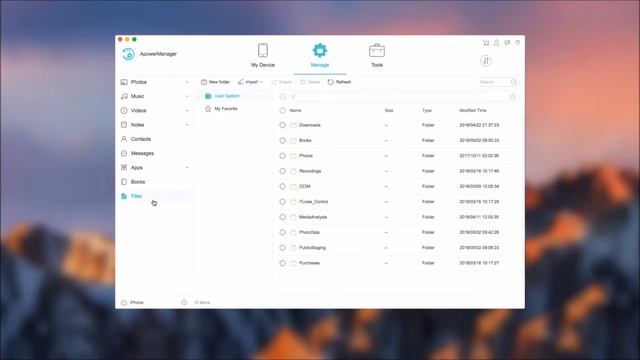This screenshot has width=640, height=360.
Task: Click the Videos play sidebar icon
Action: click(124, 111)
